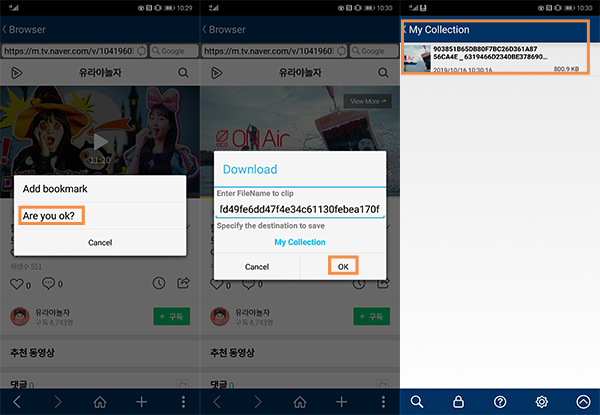Click Google search box on Download screen
600x415 pixels.
tap(374, 51)
